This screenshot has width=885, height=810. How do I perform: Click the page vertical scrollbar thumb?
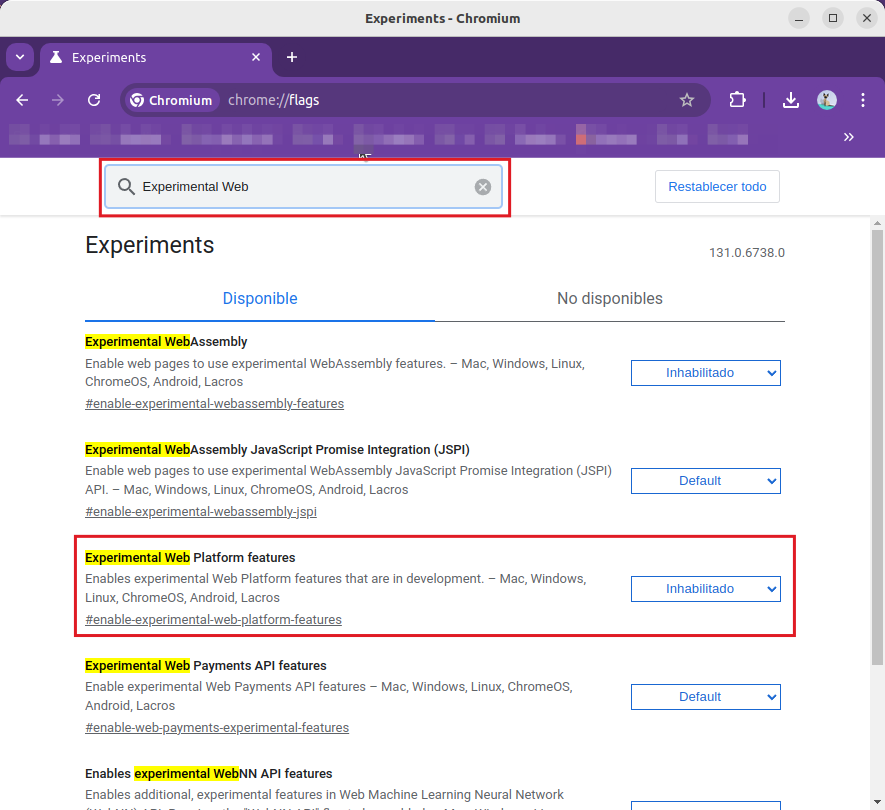pyautogui.click(x=877, y=447)
